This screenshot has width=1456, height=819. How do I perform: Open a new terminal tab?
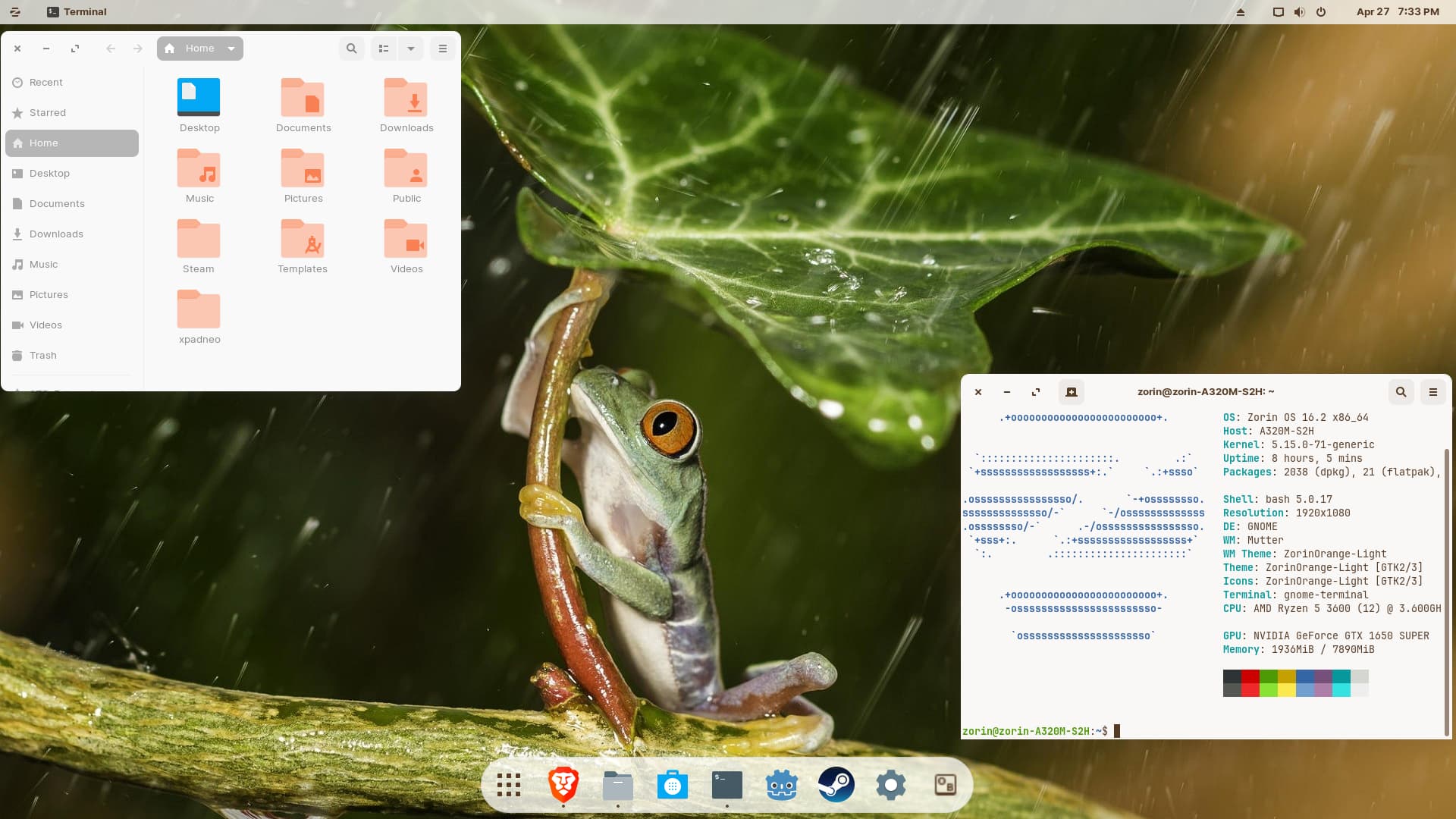pyautogui.click(x=1071, y=392)
